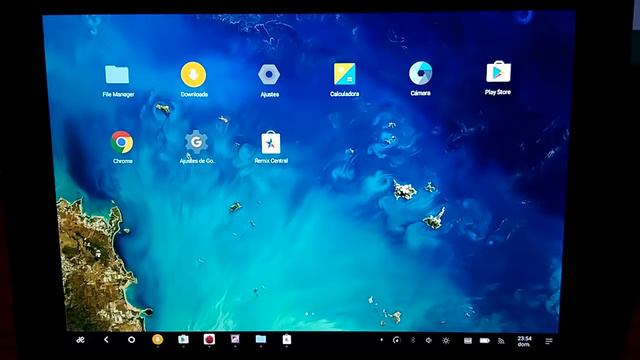The height and width of the screenshot is (360, 640).
Task: Open the keyboard input tray icon
Action: [x=468, y=340]
